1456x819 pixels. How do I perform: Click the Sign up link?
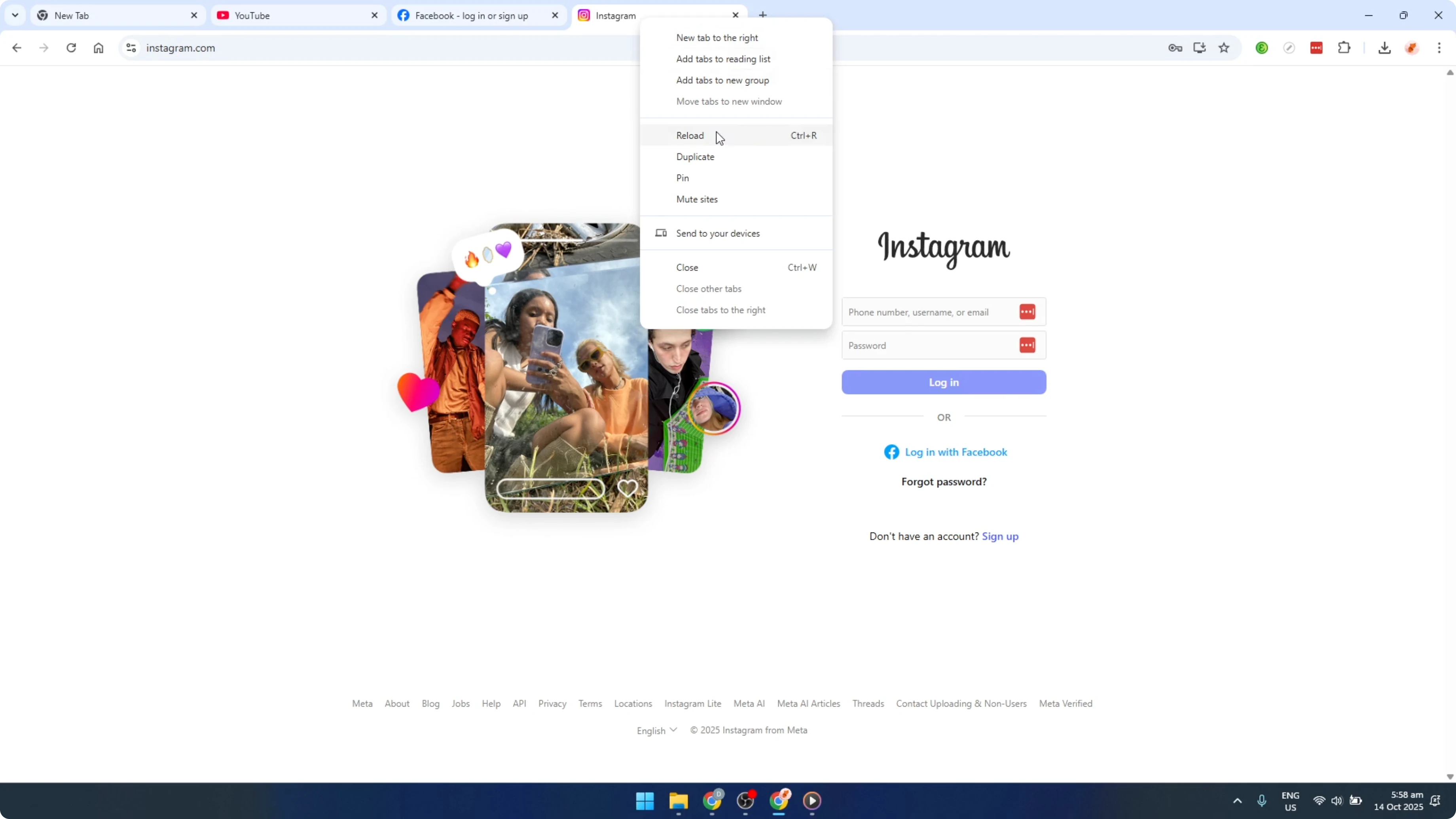coord(1000,537)
